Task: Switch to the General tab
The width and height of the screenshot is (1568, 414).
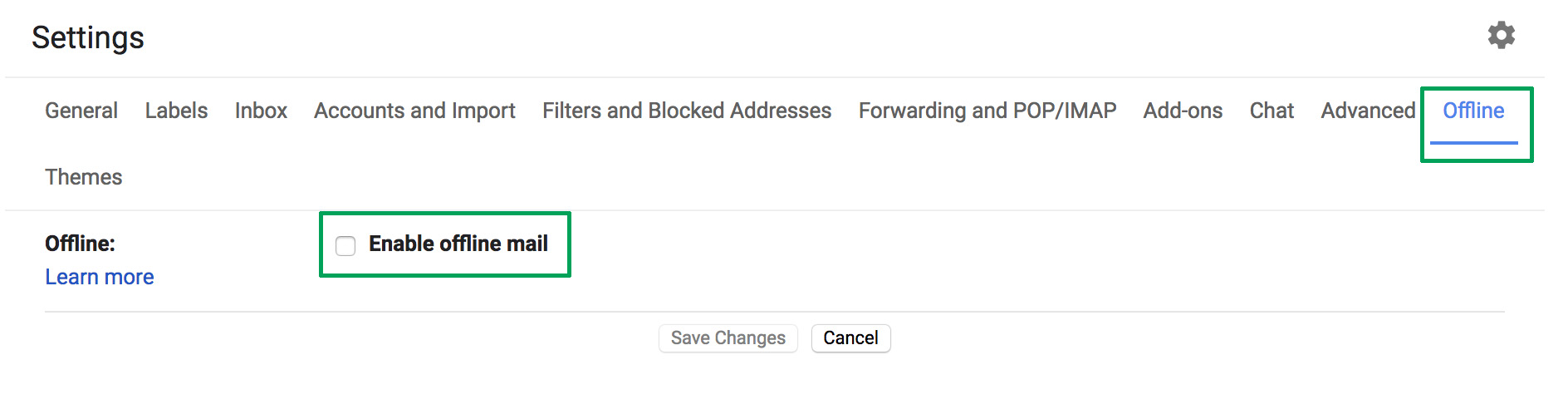Action: [81, 111]
